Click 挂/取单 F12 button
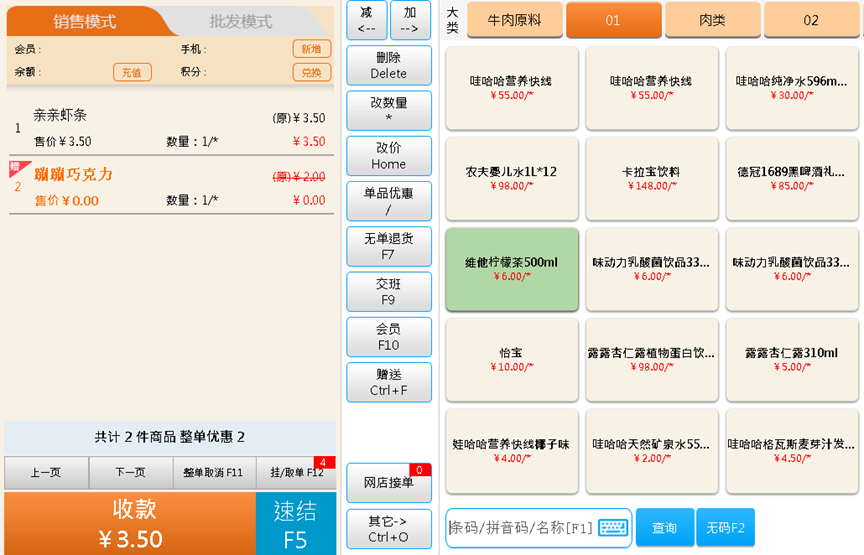 [x=296, y=472]
